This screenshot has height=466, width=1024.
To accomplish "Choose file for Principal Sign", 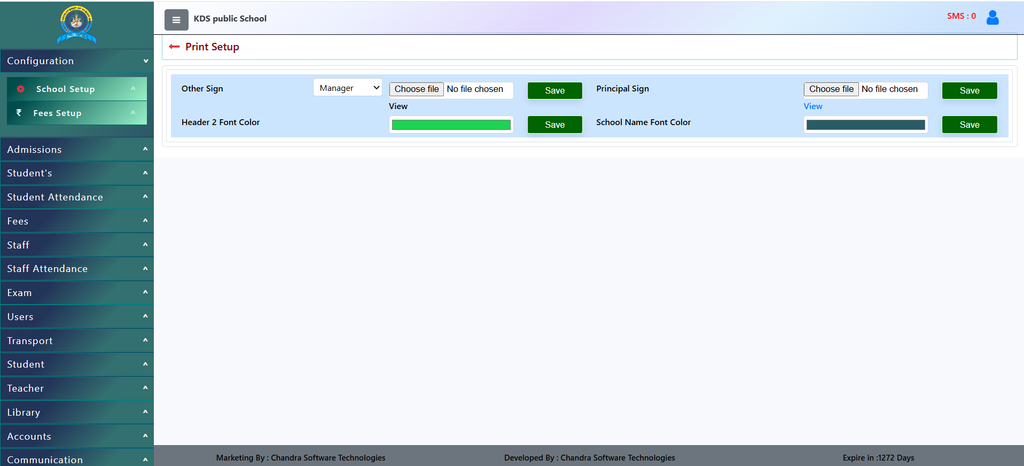I will point(831,89).
